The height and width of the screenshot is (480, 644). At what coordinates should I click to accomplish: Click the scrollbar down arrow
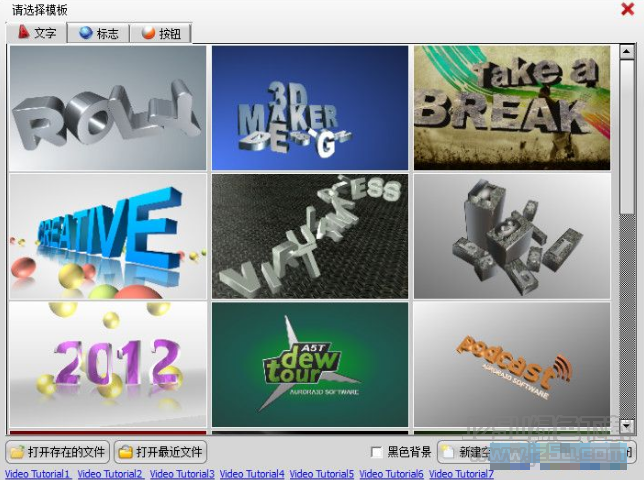[627, 426]
